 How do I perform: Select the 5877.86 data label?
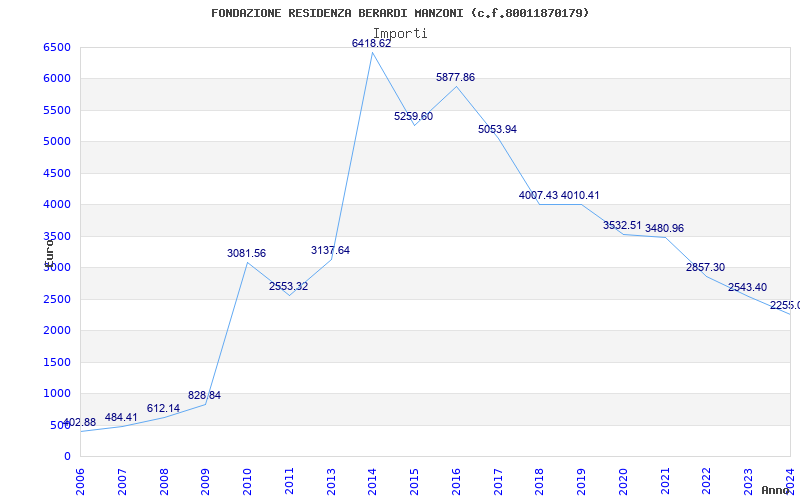tap(455, 77)
